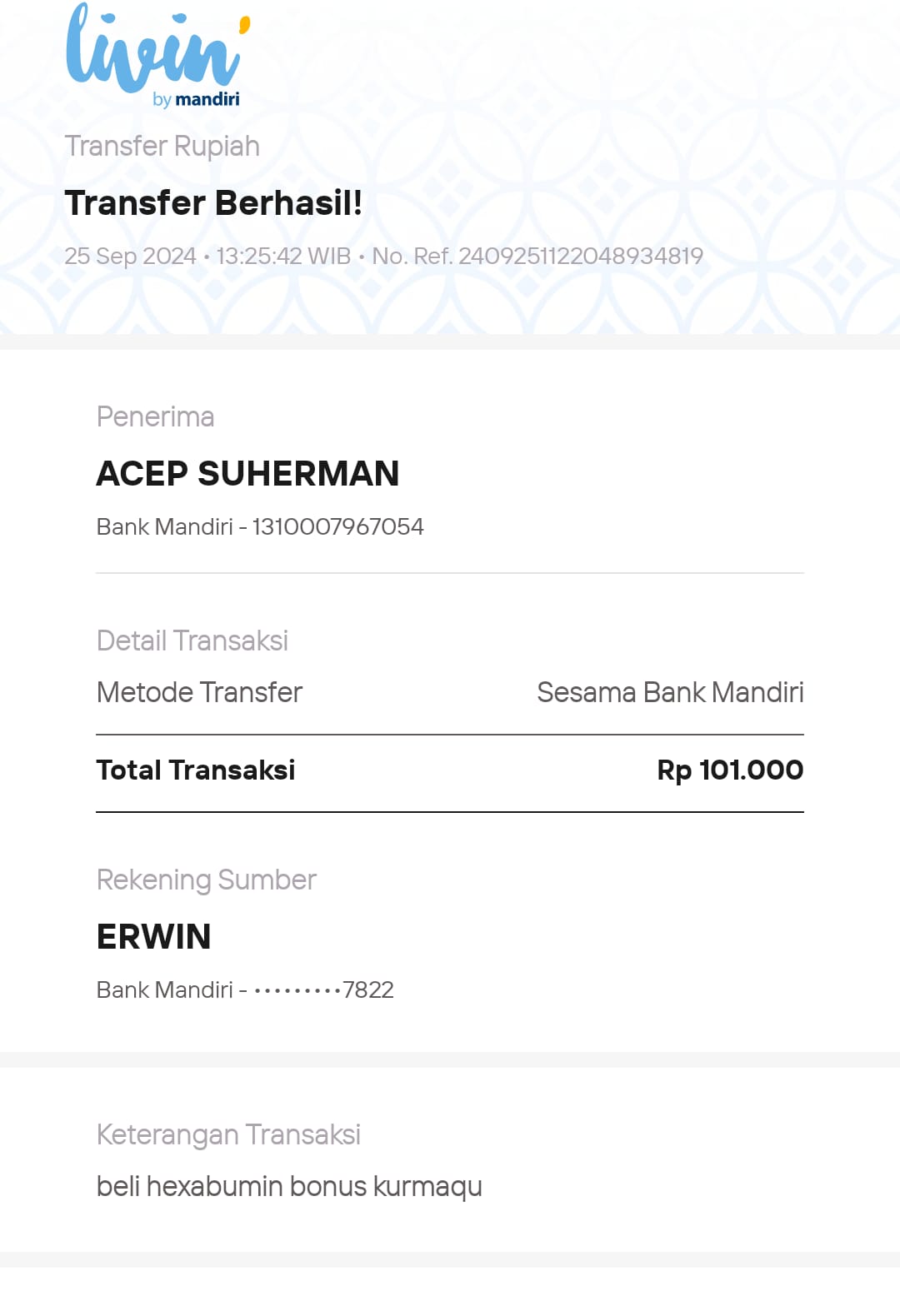Click the Total Transaksi label
This screenshot has height=1316, width=900.
click(x=196, y=770)
